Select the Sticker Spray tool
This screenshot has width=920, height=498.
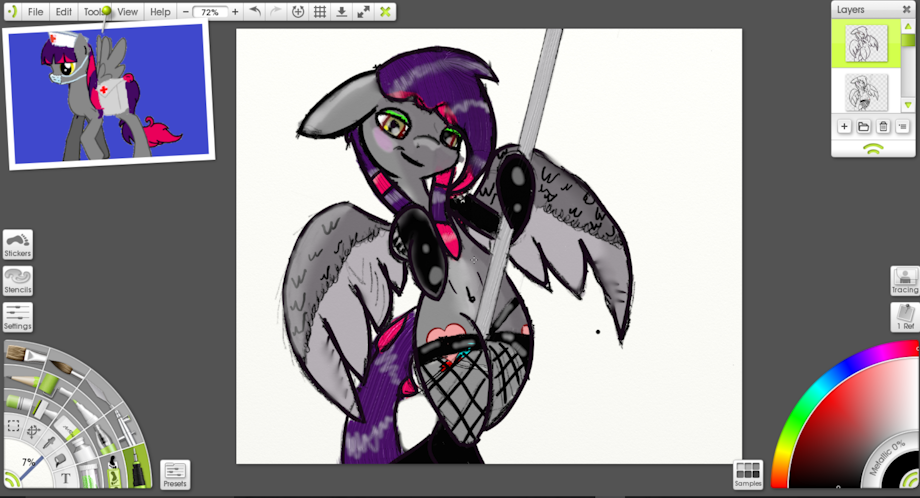(x=114, y=473)
